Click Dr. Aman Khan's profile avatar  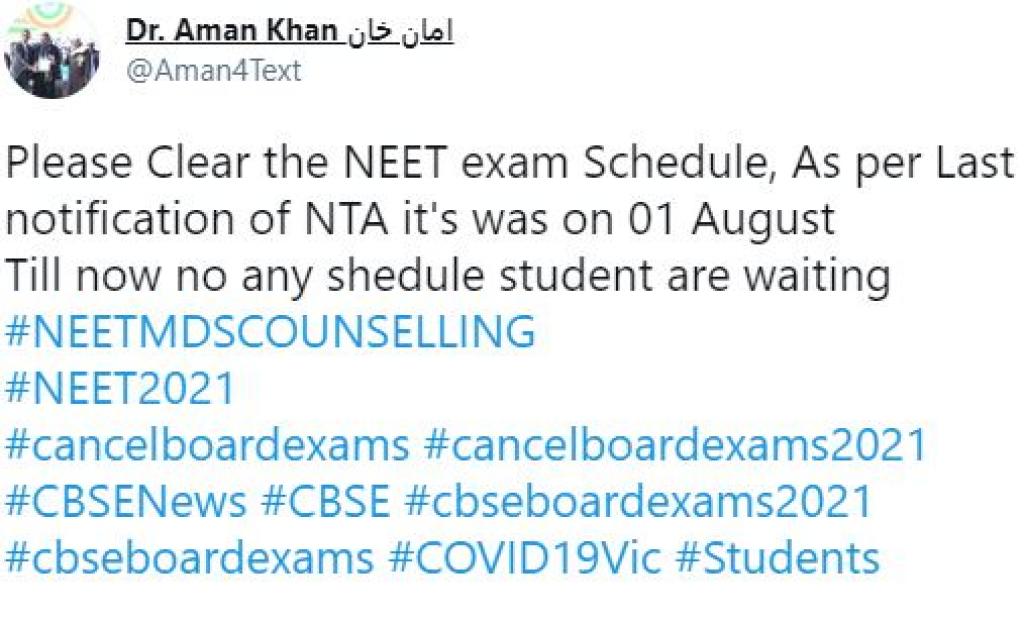[x=52, y=52]
